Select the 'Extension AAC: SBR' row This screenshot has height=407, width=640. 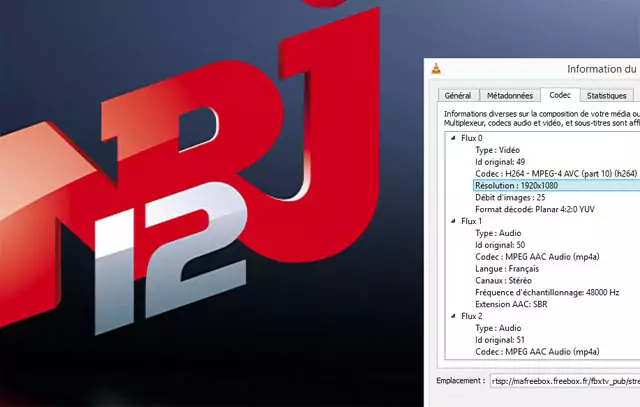511,304
